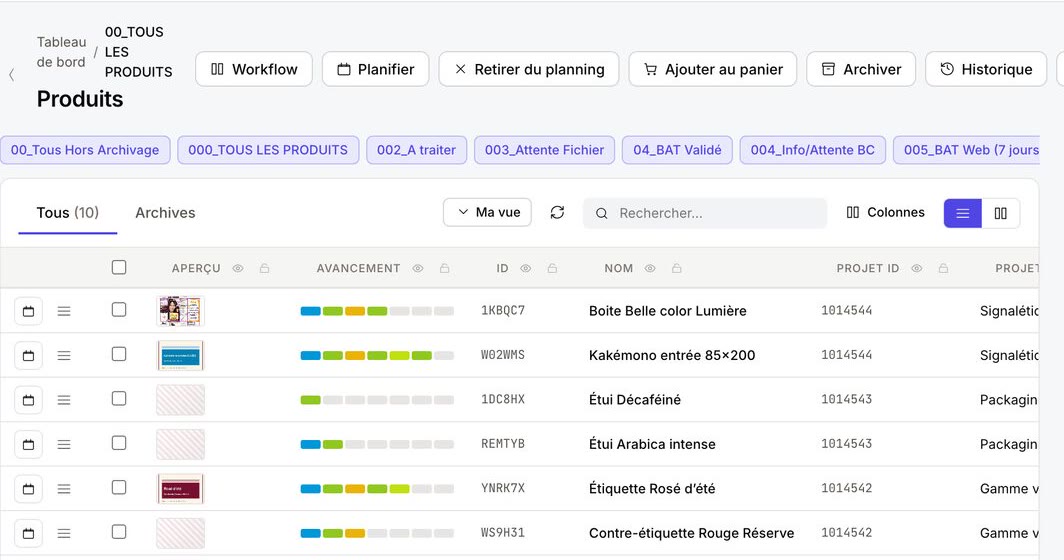Image resolution: width=1064 pixels, height=560 pixels.
Task: Focus the Rechercher search field
Action: (x=705, y=213)
